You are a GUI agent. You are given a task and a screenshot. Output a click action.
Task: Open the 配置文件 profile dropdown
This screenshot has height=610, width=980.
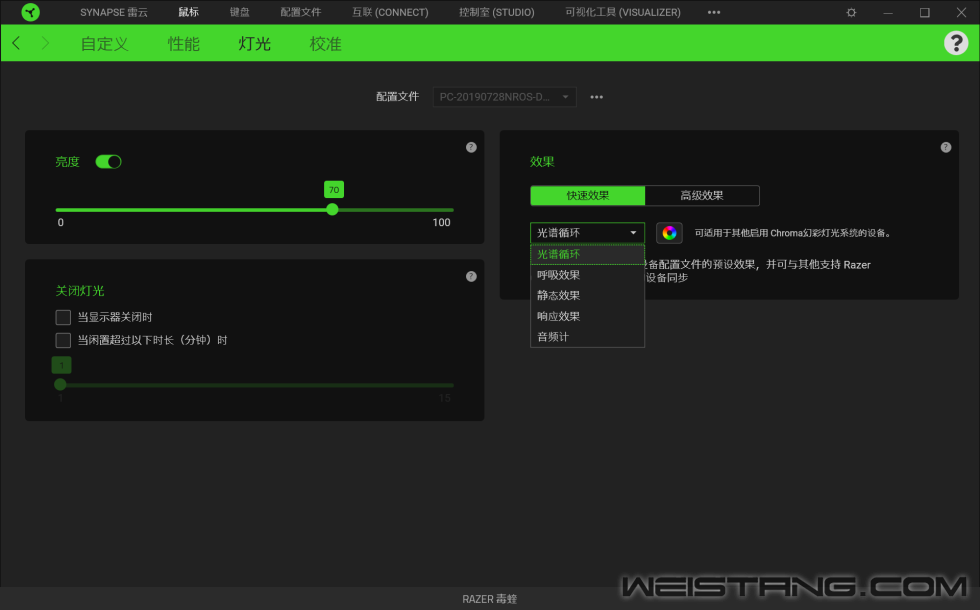(x=504, y=97)
